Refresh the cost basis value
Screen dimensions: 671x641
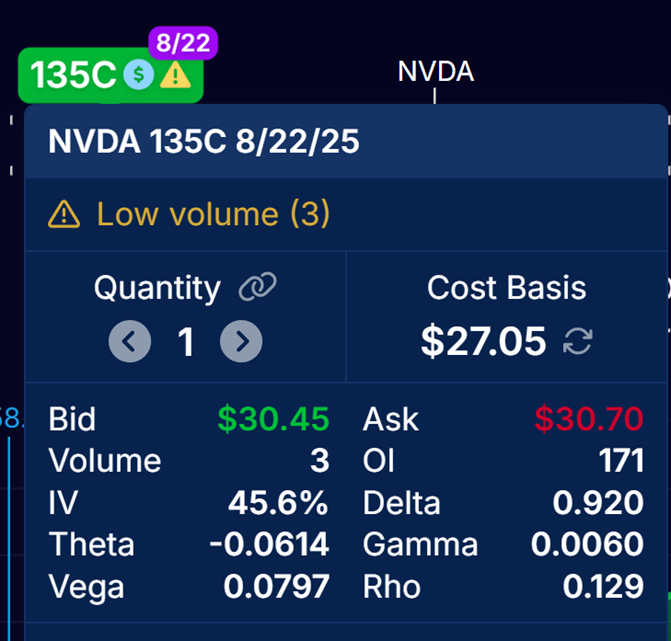click(577, 342)
